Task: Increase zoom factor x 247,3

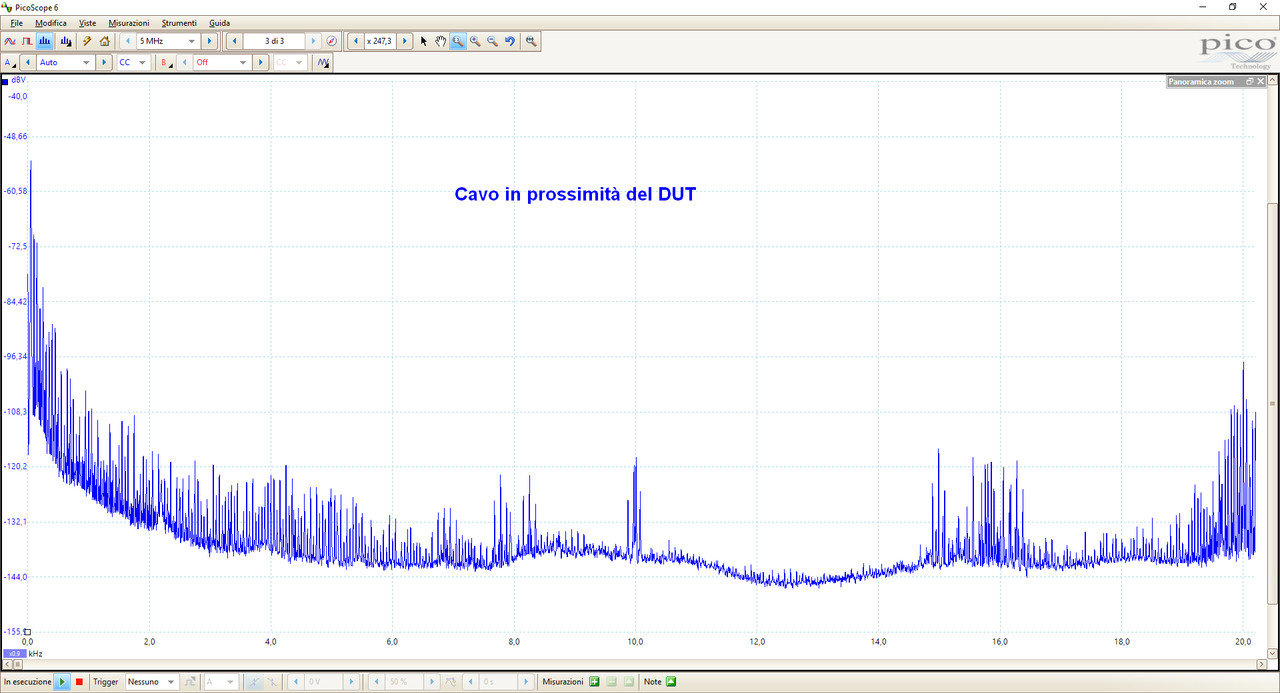Action: click(404, 41)
